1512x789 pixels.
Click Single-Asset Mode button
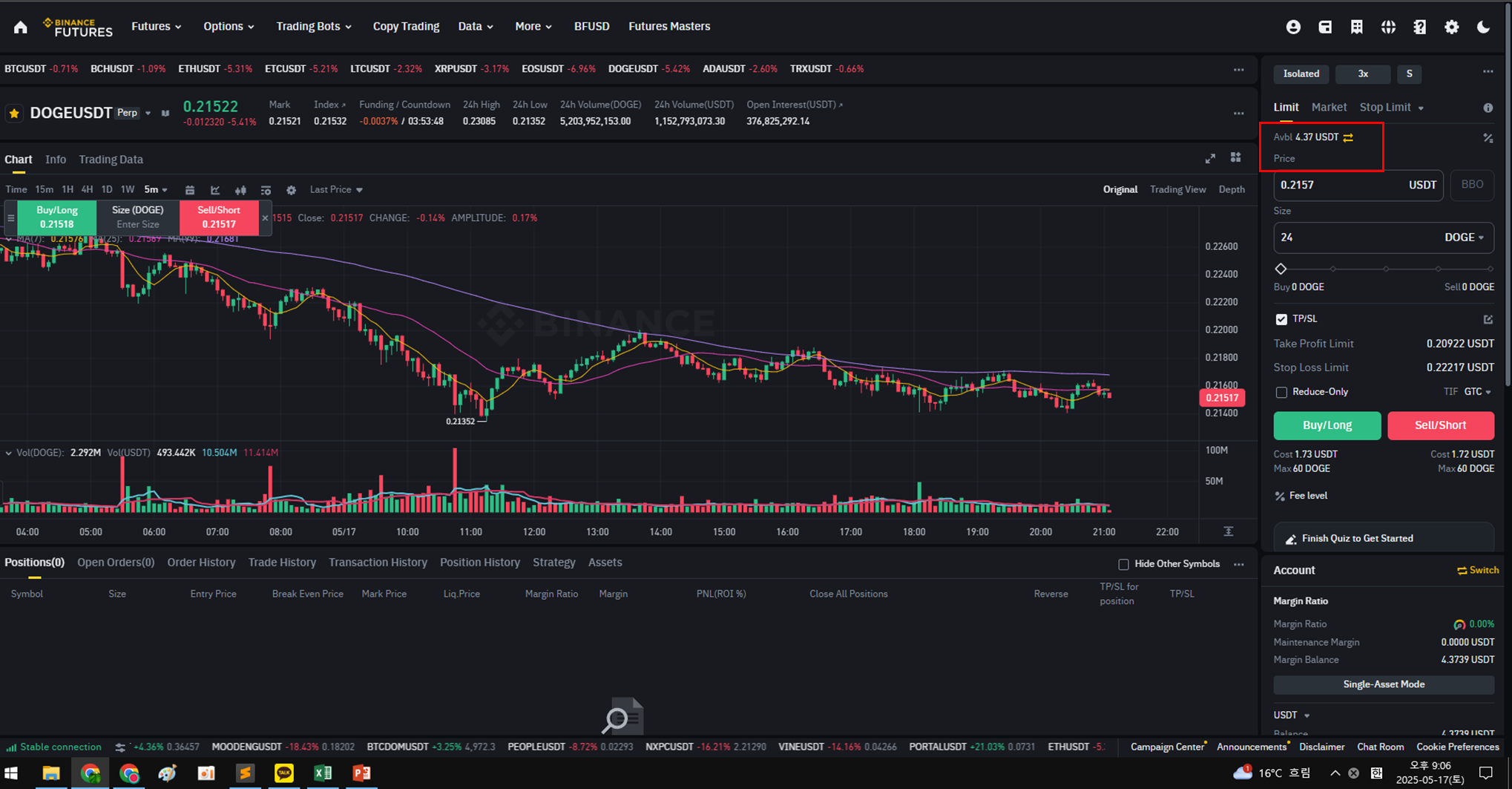click(1384, 684)
